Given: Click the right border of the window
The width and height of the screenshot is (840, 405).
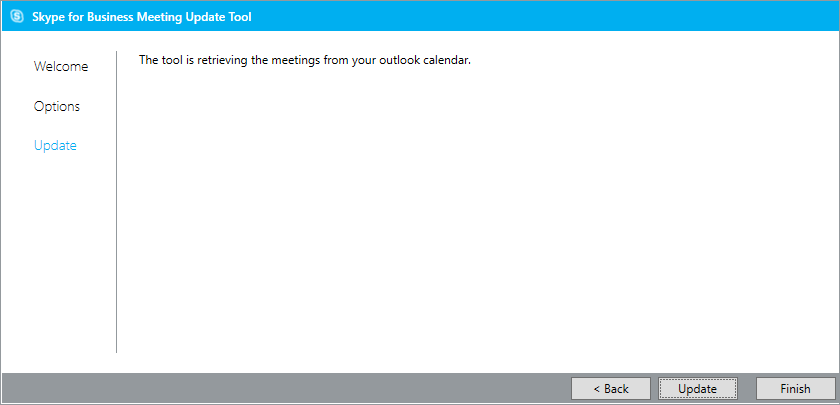Looking at the screenshot, I should (x=838, y=200).
